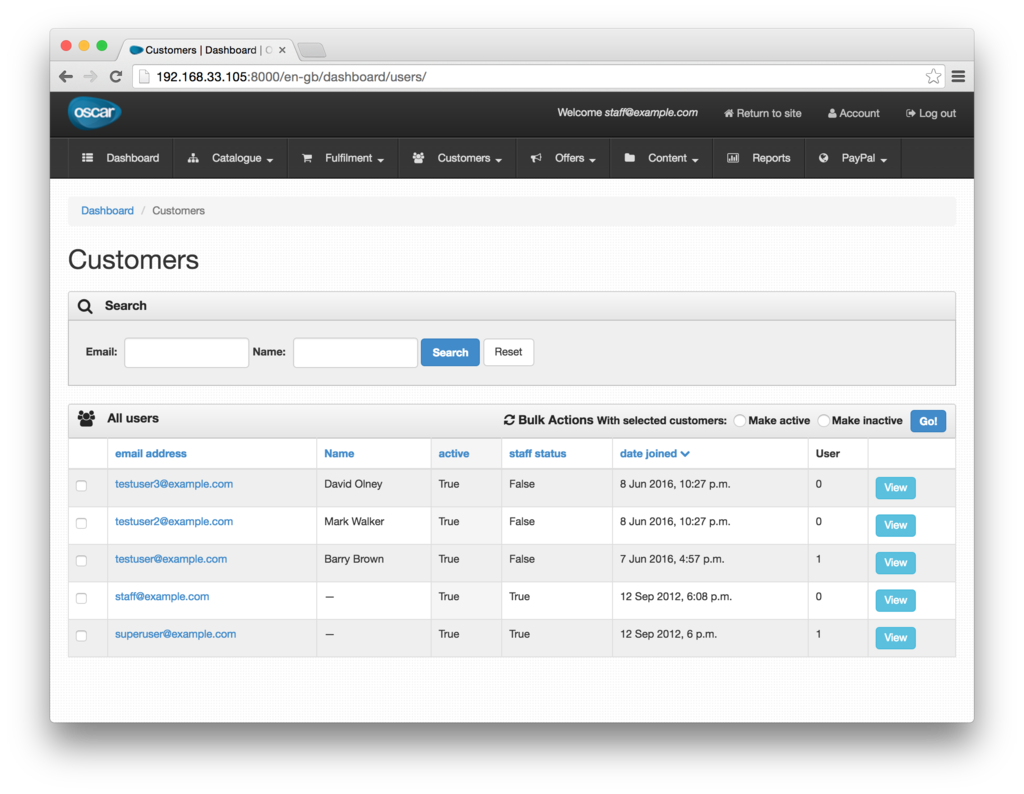The width and height of the screenshot is (1024, 794).
Task: Click the Bulk Actions refresh icon
Action: coord(509,420)
